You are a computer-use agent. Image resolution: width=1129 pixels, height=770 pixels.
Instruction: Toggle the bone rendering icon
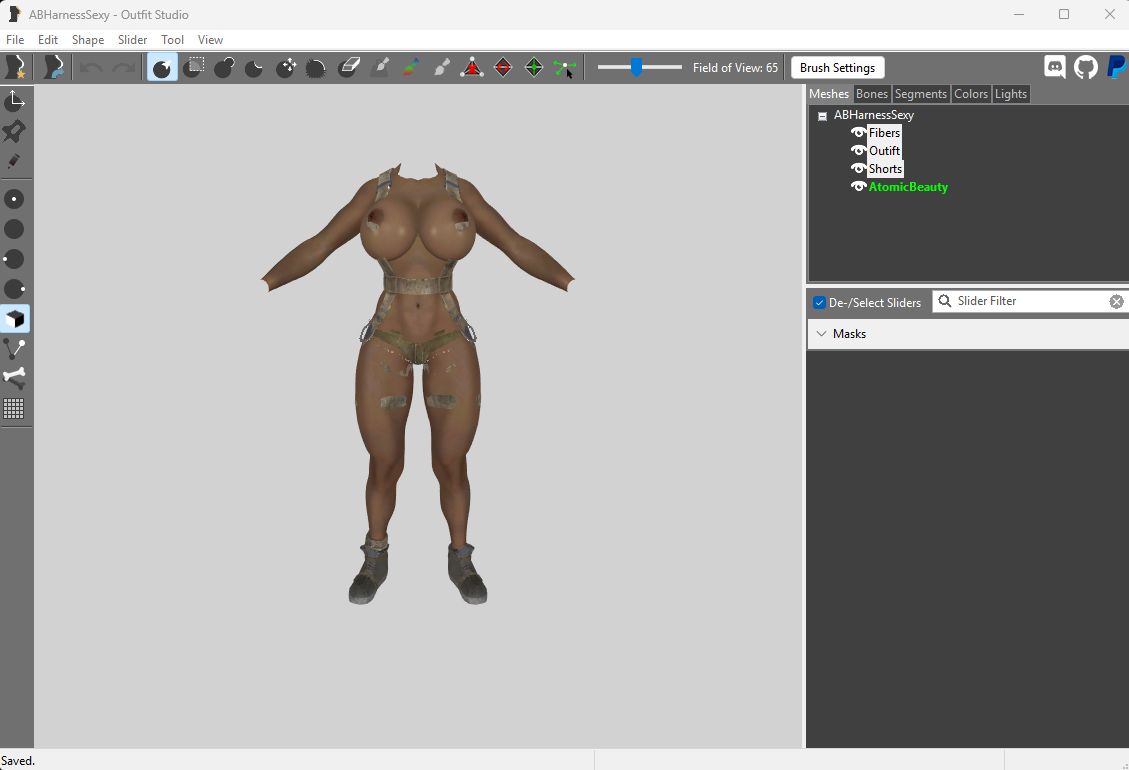click(x=14, y=377)
